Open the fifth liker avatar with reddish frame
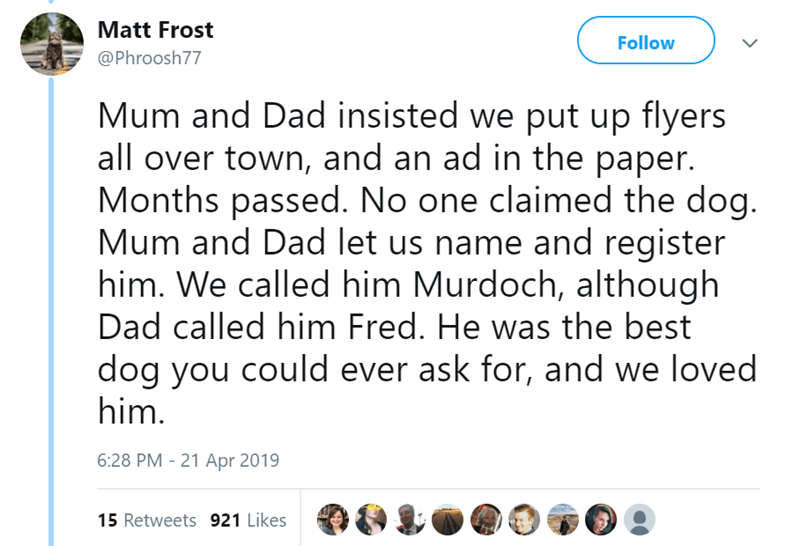The width and height of the screenshot is (800, 546). [487, 519]
